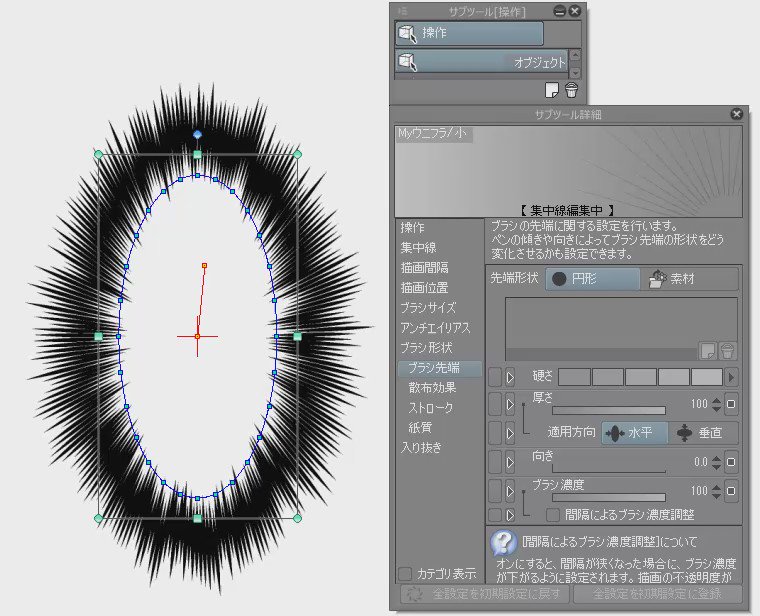Increase or decrease the 向き value stepper

coord(716,462)
